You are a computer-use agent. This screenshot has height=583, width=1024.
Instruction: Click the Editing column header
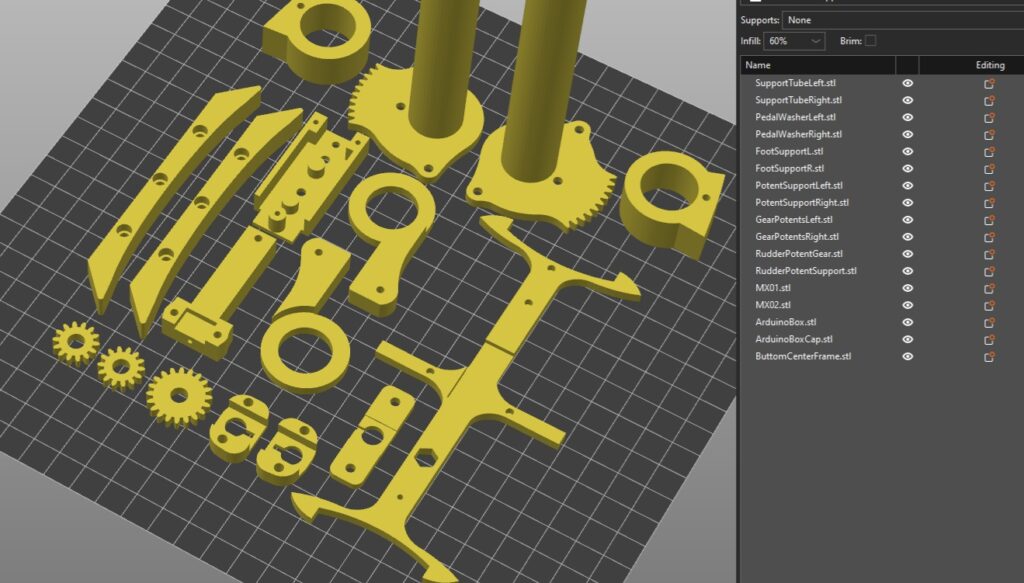coord(989,65)
